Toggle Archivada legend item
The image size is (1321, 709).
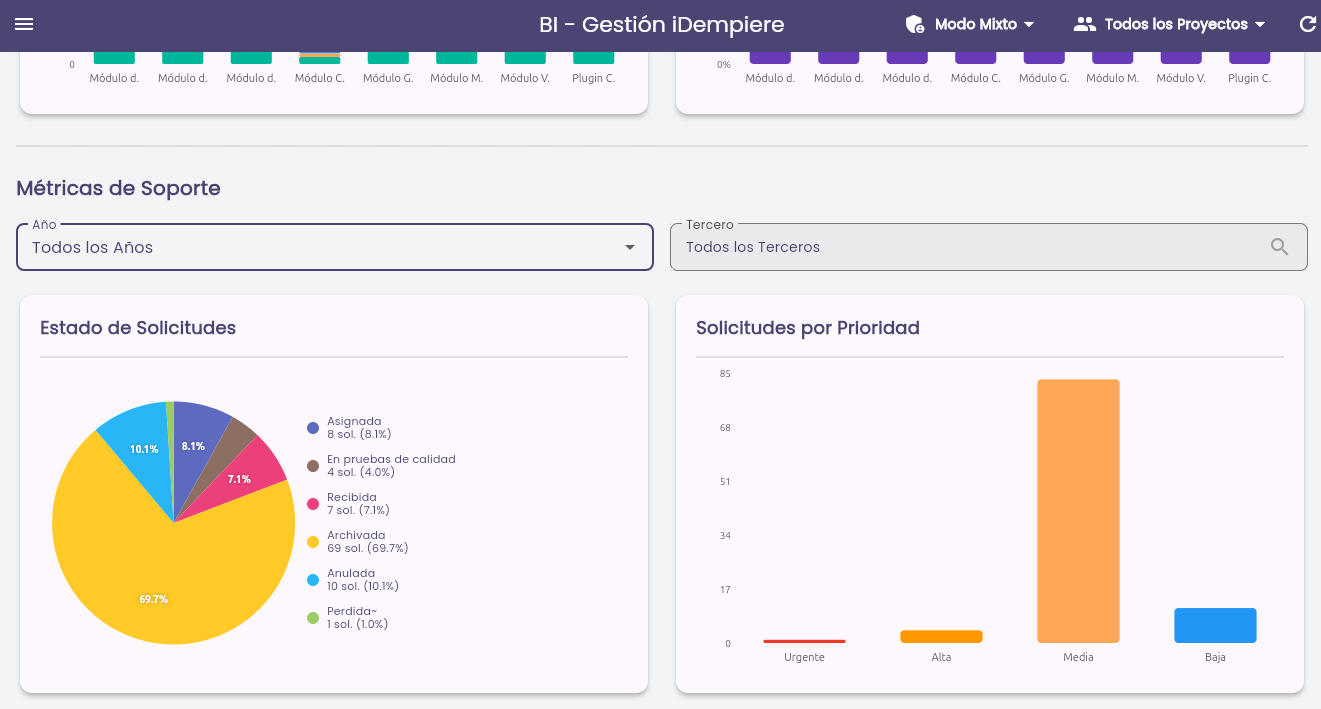coord(357,542)
